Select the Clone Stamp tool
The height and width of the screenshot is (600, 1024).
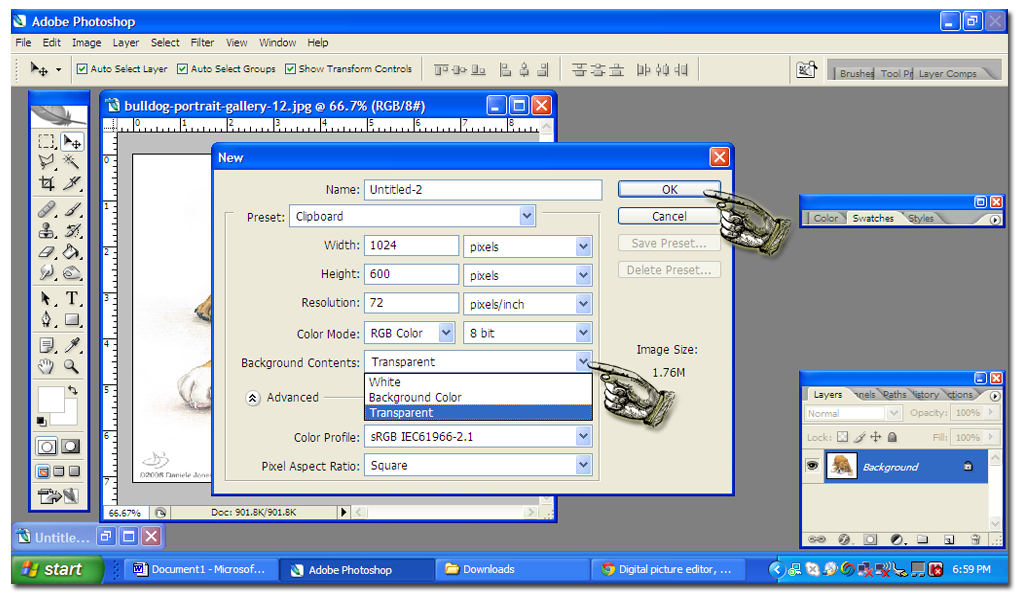(46, 230)
